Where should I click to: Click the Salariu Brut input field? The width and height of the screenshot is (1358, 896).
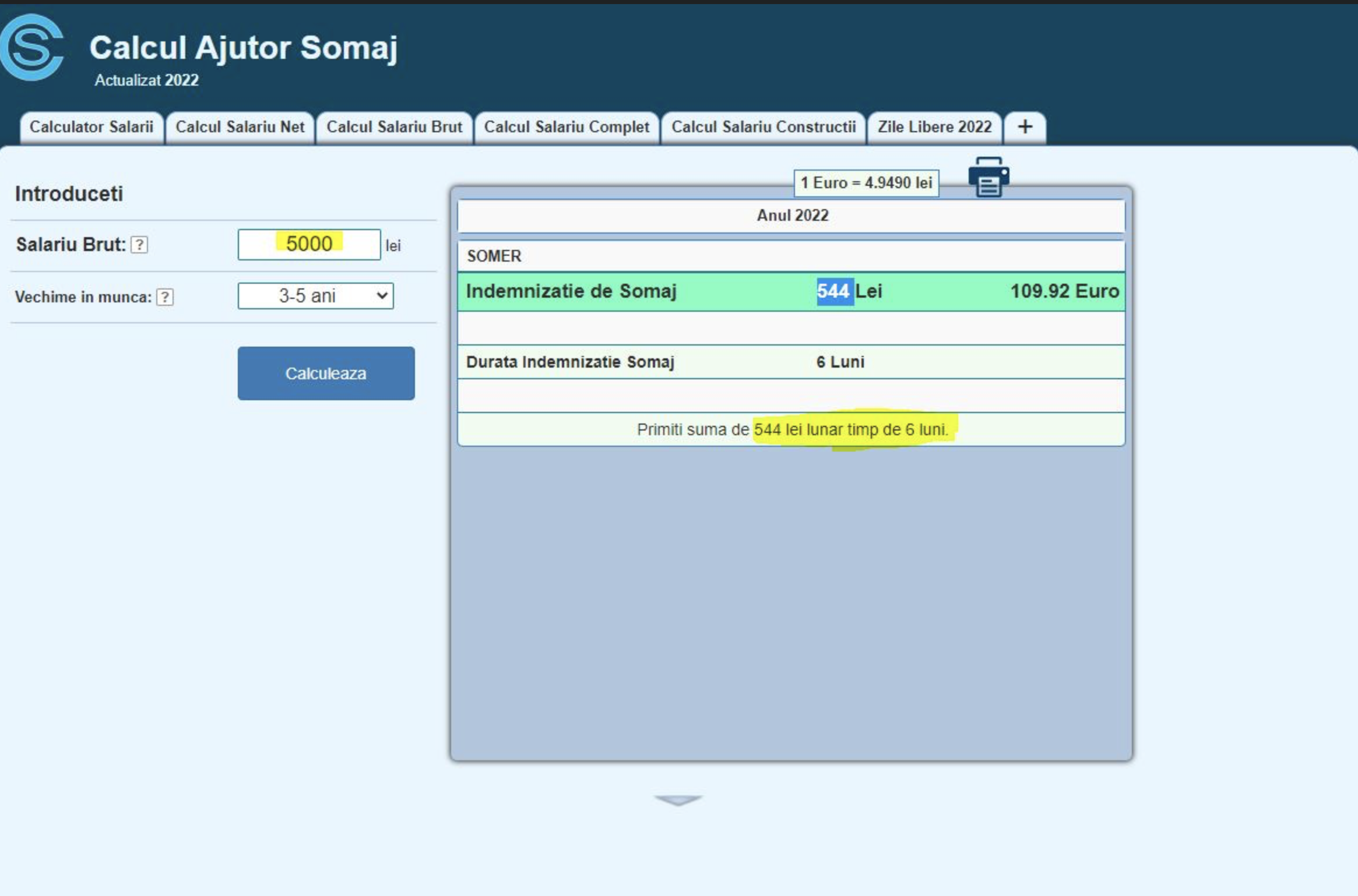pyautogui.click(x=309, y=244)
